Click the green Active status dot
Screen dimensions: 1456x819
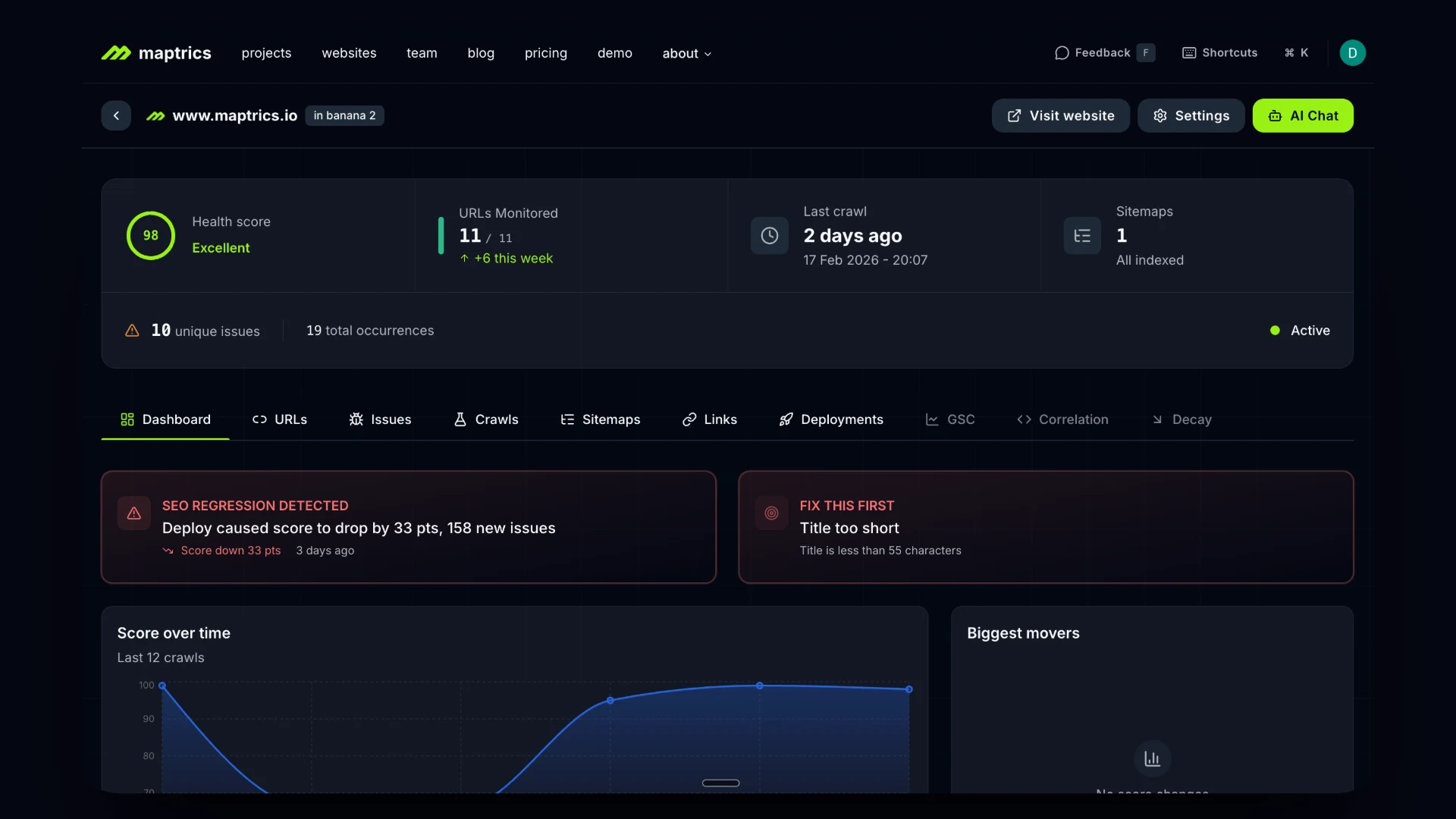pos(1275,331)
